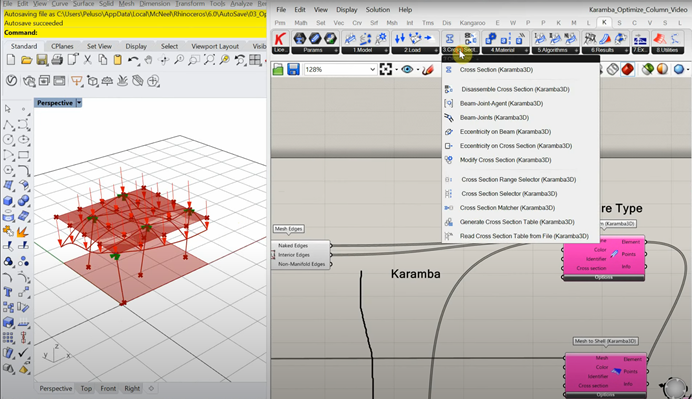Viewport: 692px width, 399px height.
Task: Open the Kangaroo component tab
Action: (472, 23)
